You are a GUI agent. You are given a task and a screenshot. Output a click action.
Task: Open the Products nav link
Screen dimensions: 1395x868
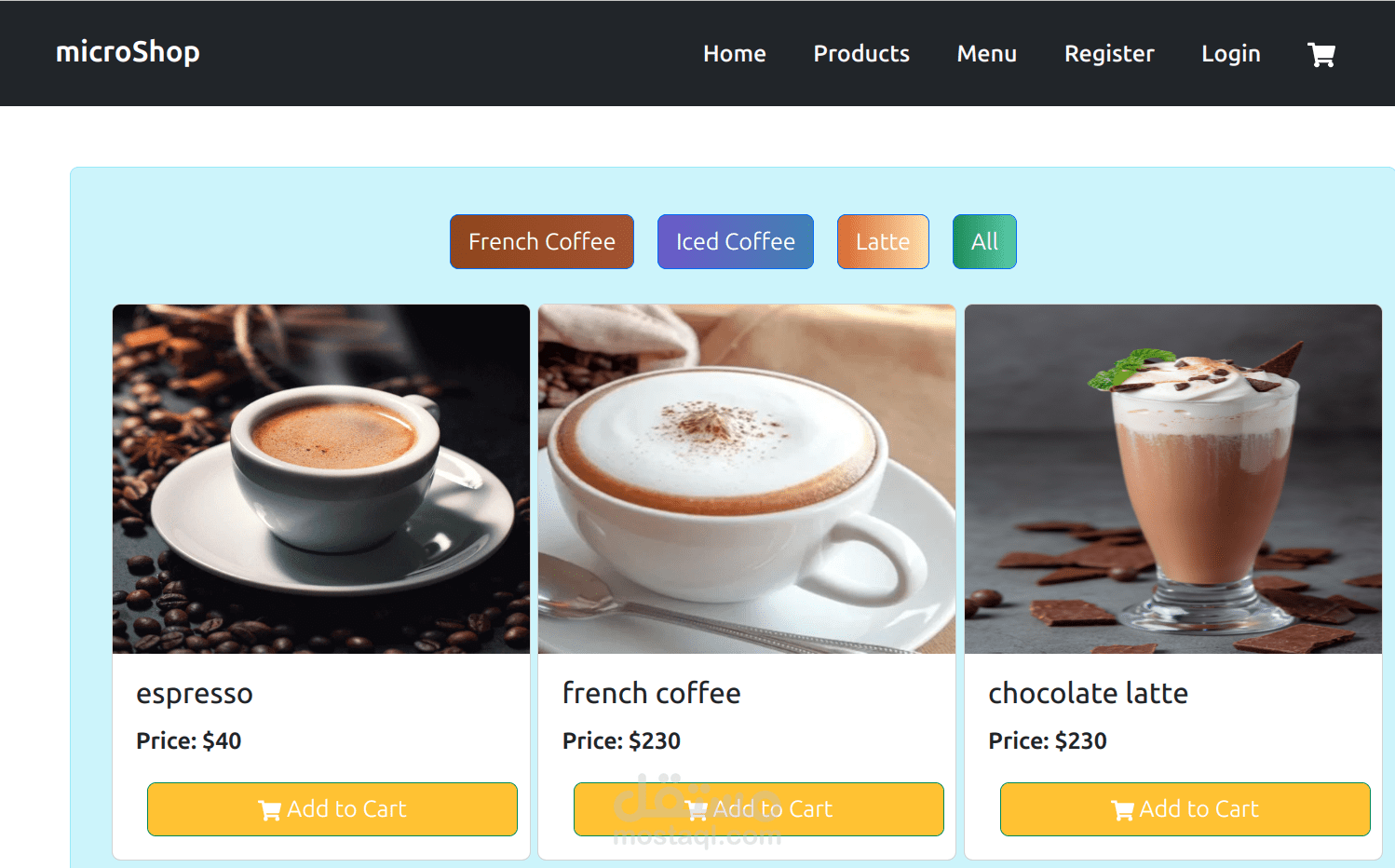coord(861,54)
